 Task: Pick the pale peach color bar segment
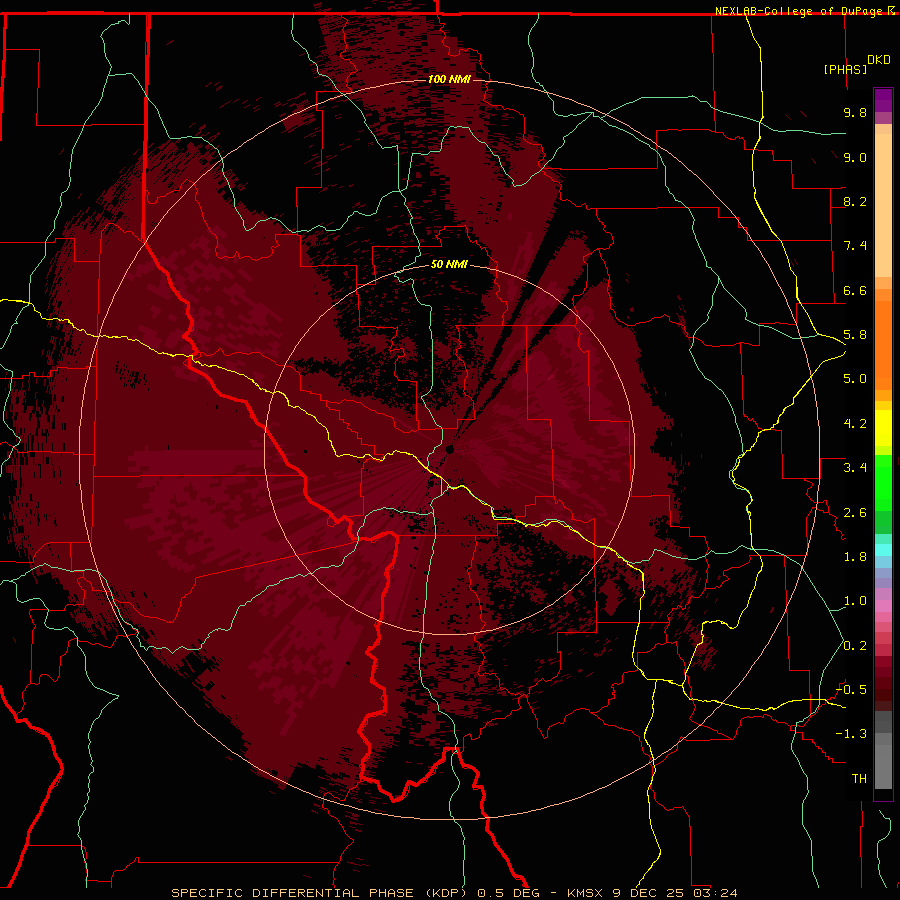[x=883, y=205]
